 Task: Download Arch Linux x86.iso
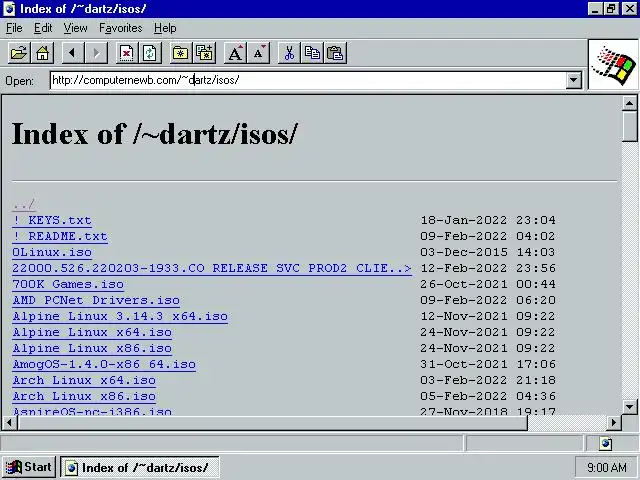pos(84,396)
